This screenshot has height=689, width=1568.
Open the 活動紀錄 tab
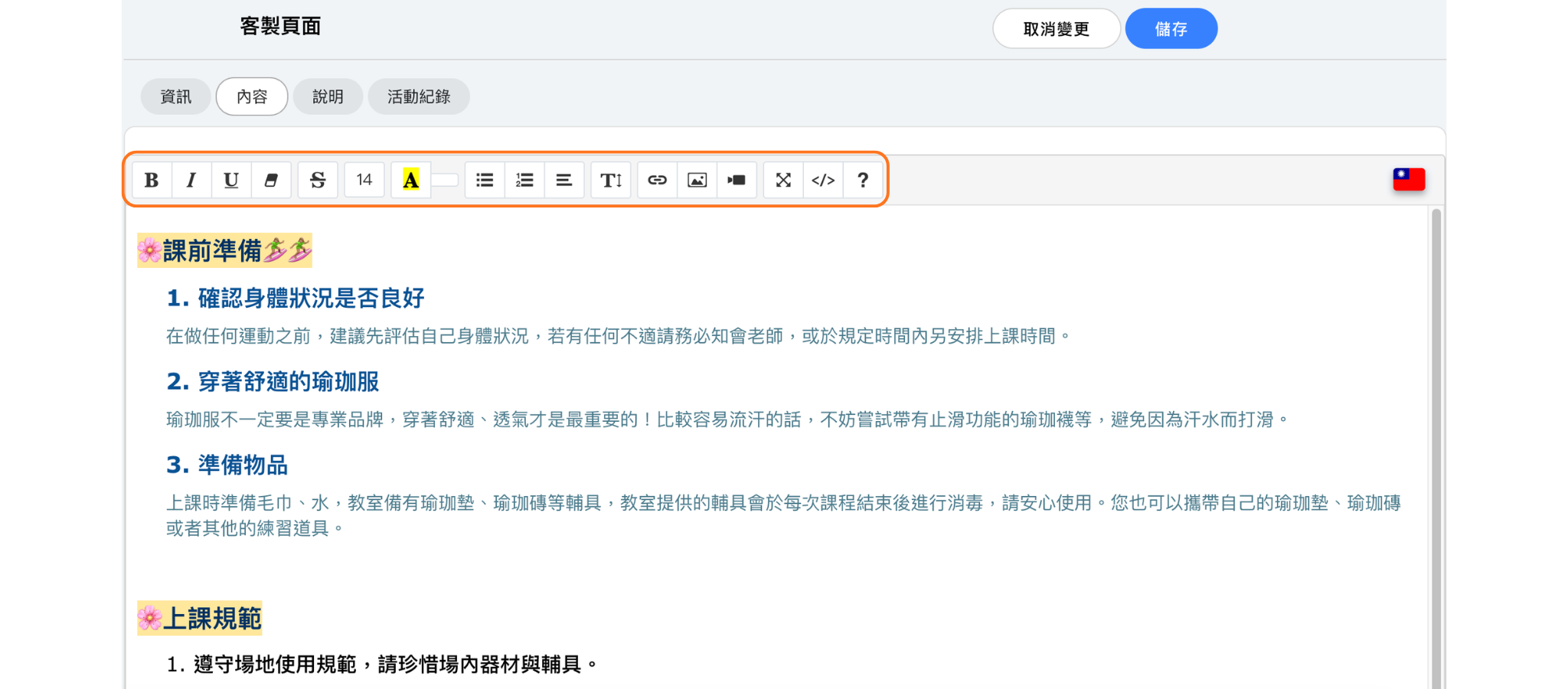click(x=419, y=96)
